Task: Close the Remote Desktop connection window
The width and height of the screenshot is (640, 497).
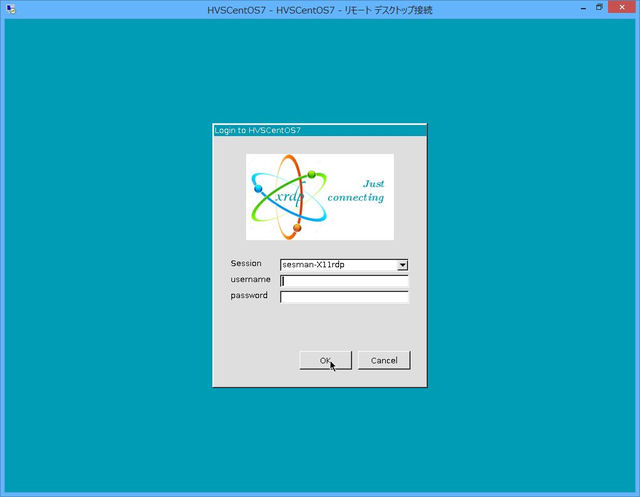Action: point(622,7)
